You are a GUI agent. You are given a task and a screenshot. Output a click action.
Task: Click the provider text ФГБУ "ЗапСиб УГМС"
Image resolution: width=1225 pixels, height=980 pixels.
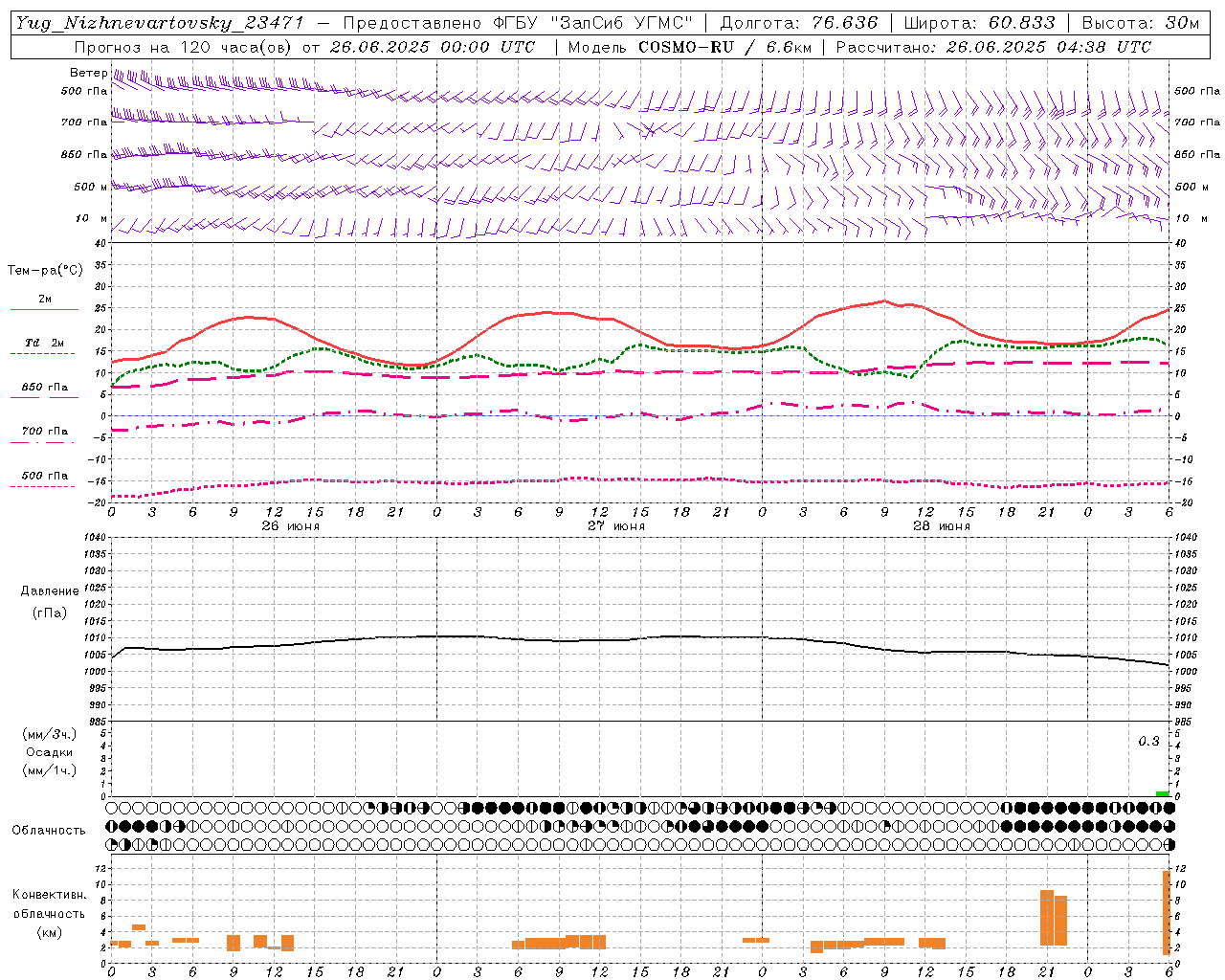(590, 23)
